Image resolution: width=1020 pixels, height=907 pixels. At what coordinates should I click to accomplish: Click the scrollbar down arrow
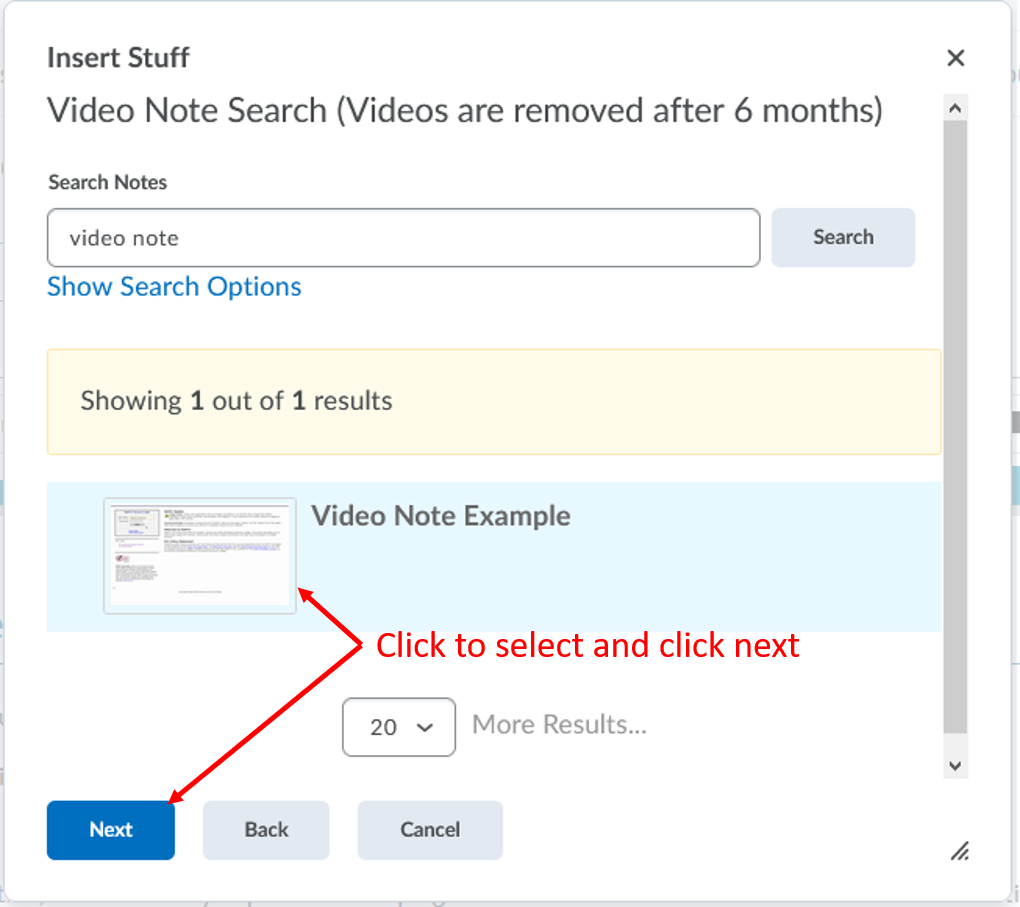click(955, 765)
